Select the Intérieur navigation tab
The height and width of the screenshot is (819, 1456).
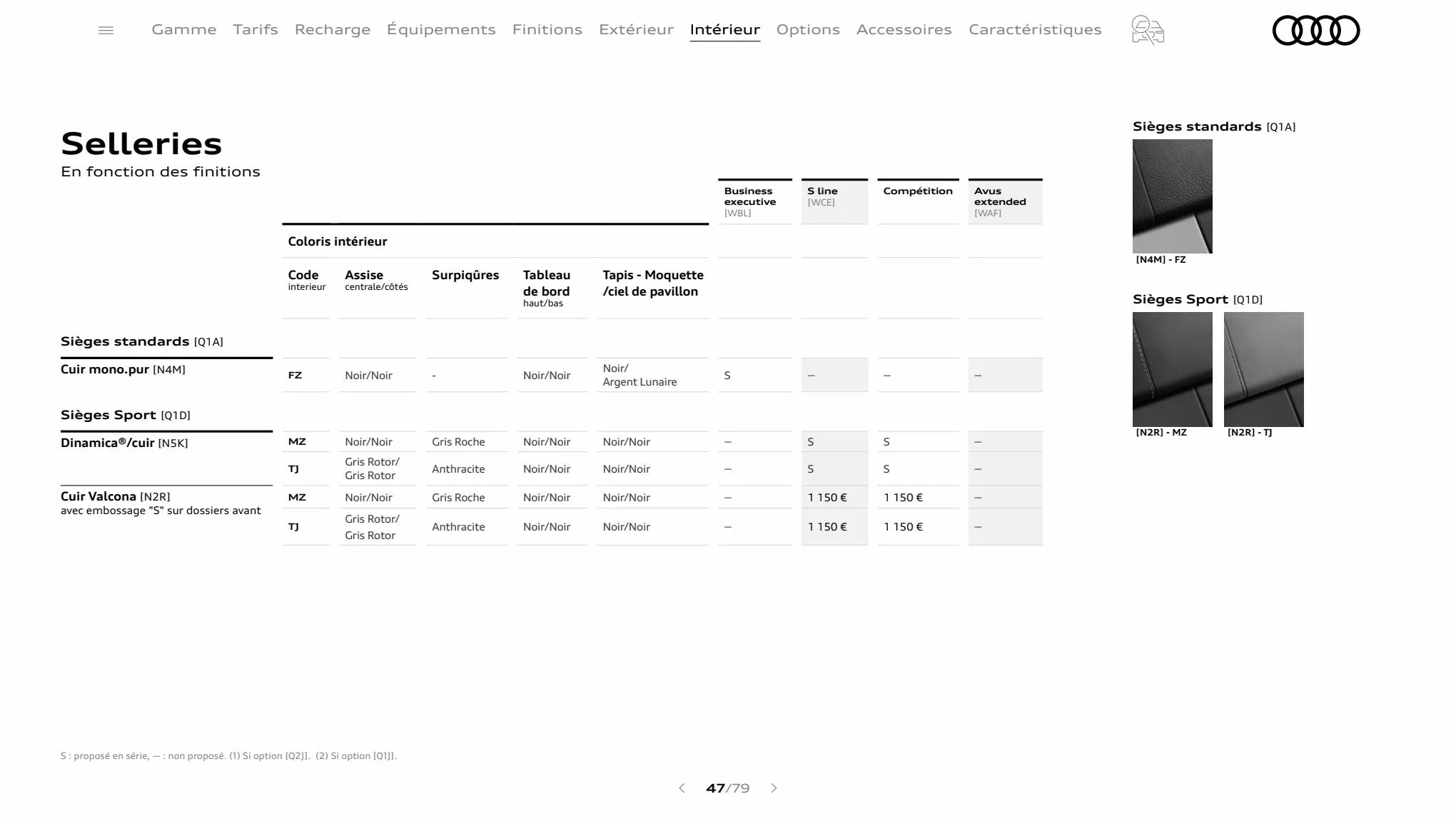[724, 29]
